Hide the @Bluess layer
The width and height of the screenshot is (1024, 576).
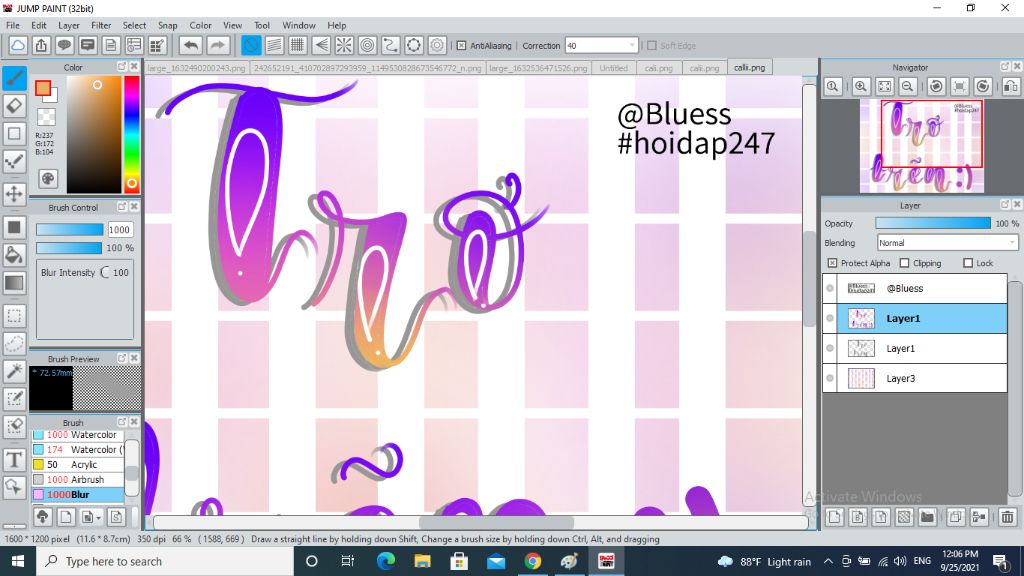click(830, 288)
